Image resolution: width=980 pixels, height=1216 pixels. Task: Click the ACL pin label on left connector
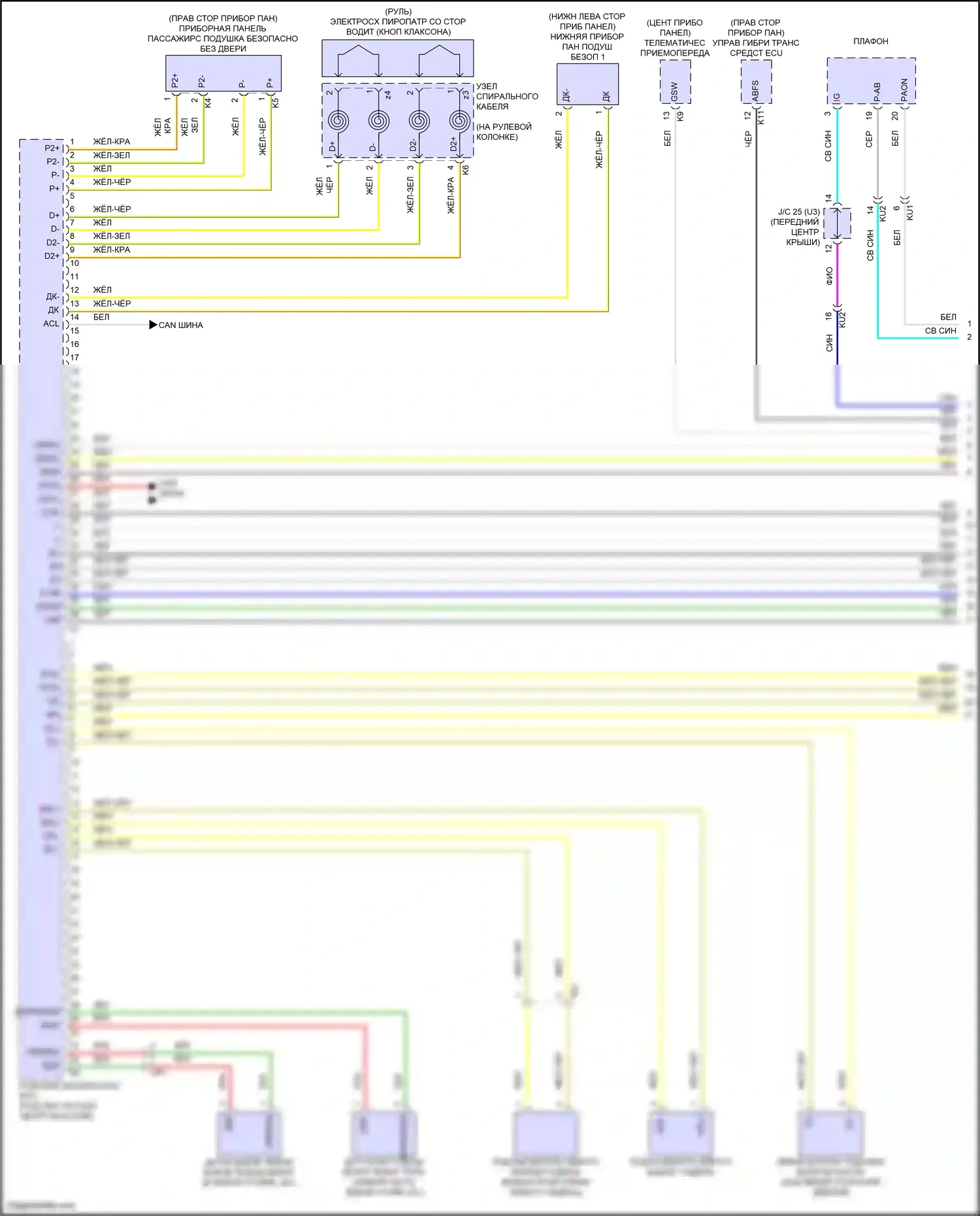click(51, 323)
